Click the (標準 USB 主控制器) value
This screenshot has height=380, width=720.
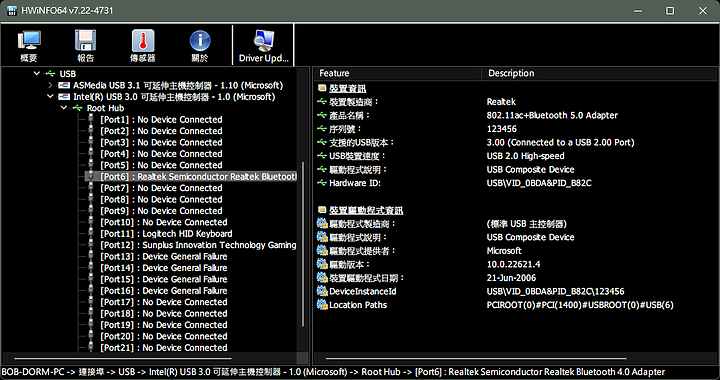click(x=526, y=224)
